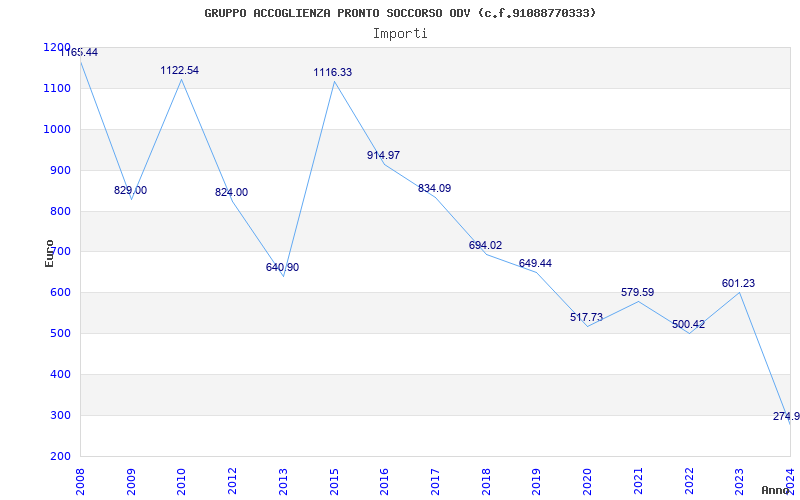This screenshot has width=800, height=500.
Task: Click the 2015 x-axis year label
Action: point(334,481)
